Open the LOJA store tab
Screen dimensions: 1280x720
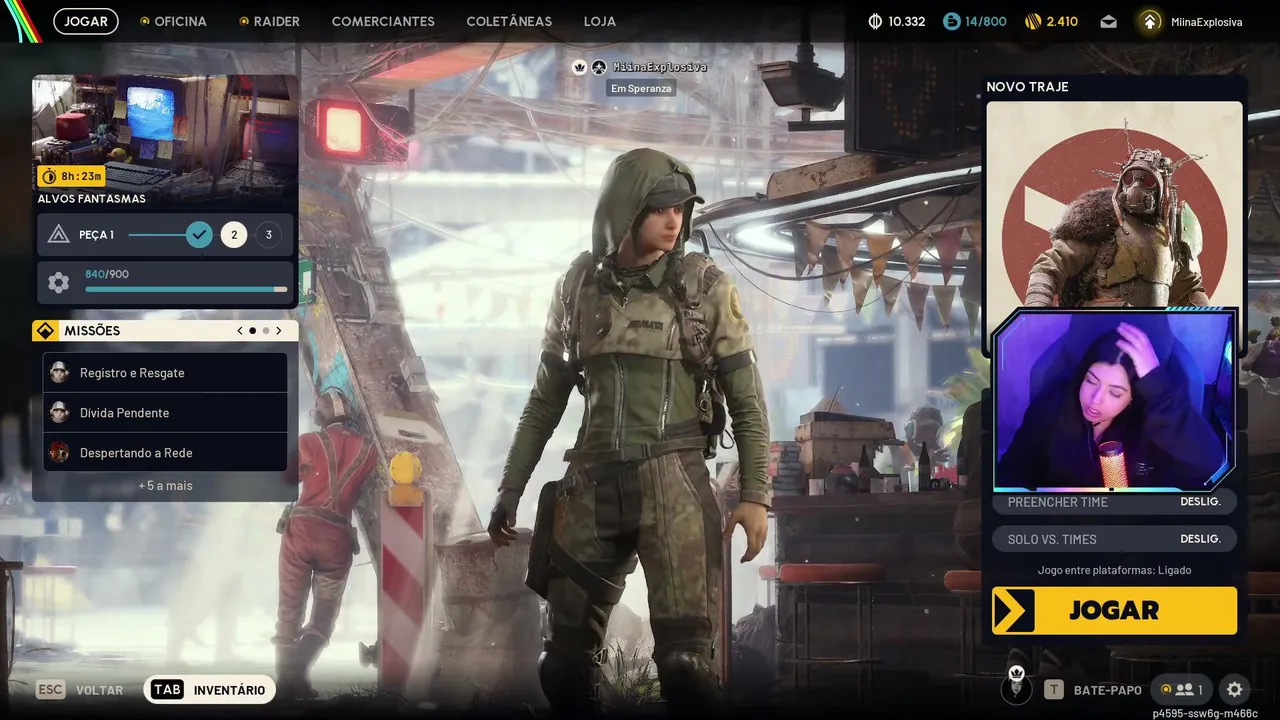[600, 21]
